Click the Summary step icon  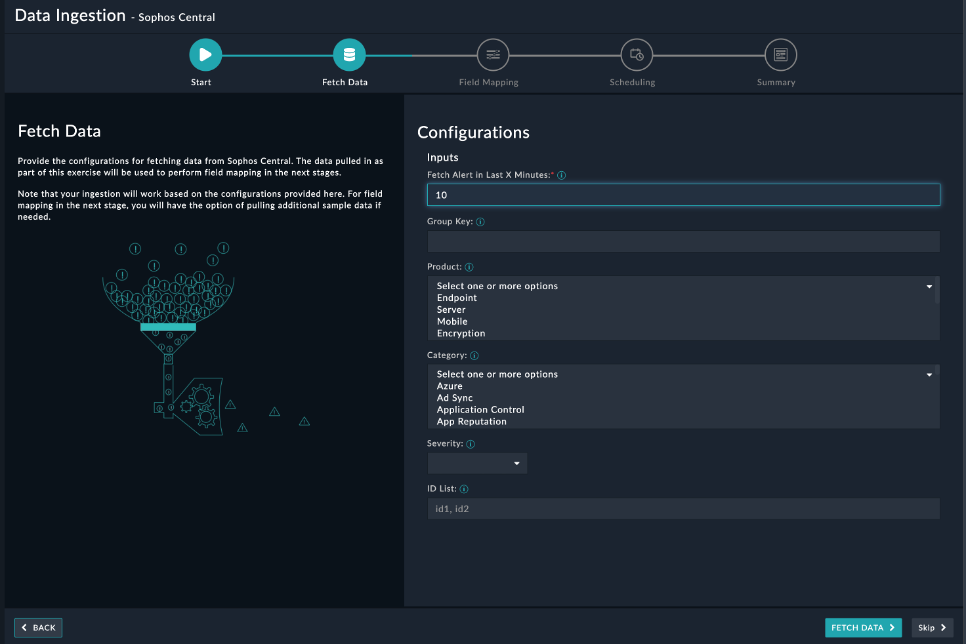point(780,55)
